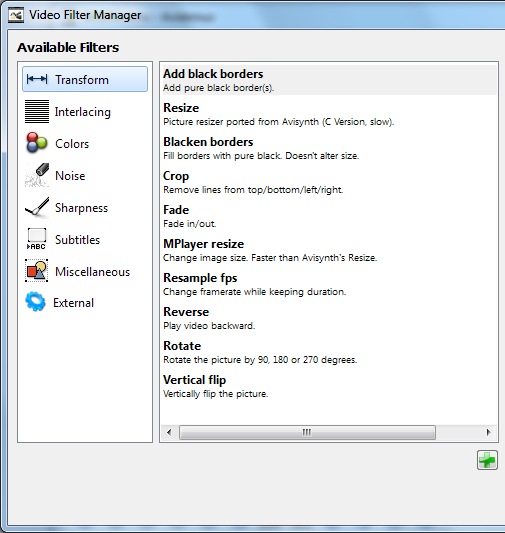Image resolution: width=505 pixels, height=533 pixels.
Task: Click 'Picture resizer ported from Avisynth' text
Action: [x=241, y=122]
